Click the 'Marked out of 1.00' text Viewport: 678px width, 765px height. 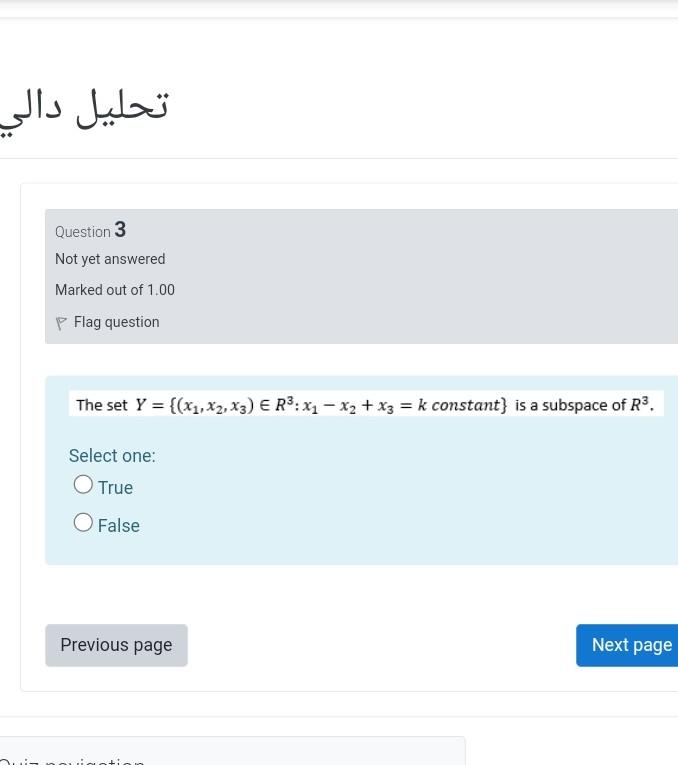click(x=115, y=290)
